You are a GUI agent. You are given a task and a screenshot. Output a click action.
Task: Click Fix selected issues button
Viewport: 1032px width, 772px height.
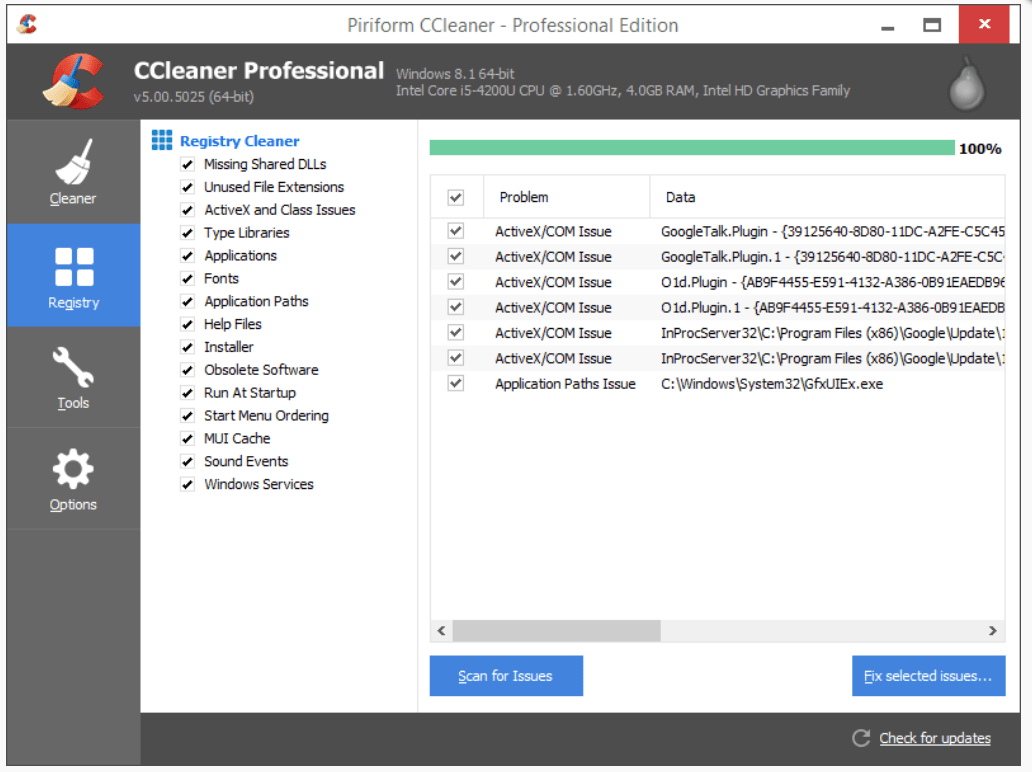[x=929, y=676]
